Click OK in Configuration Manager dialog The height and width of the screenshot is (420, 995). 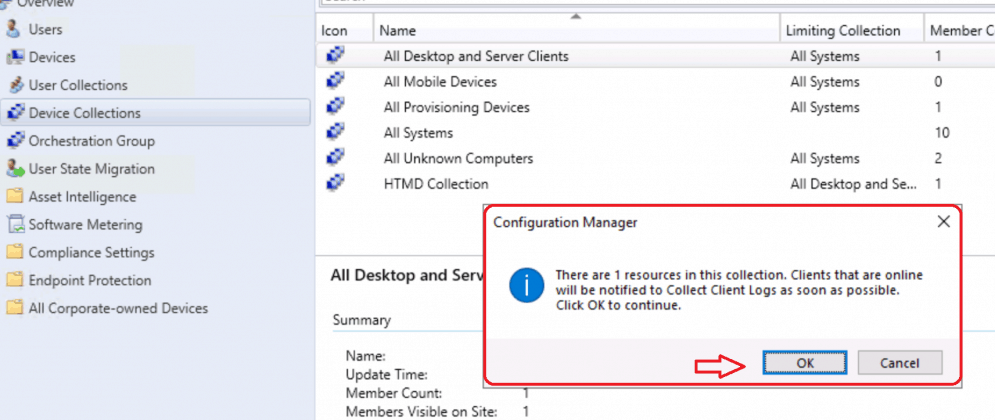click(805, 363)
